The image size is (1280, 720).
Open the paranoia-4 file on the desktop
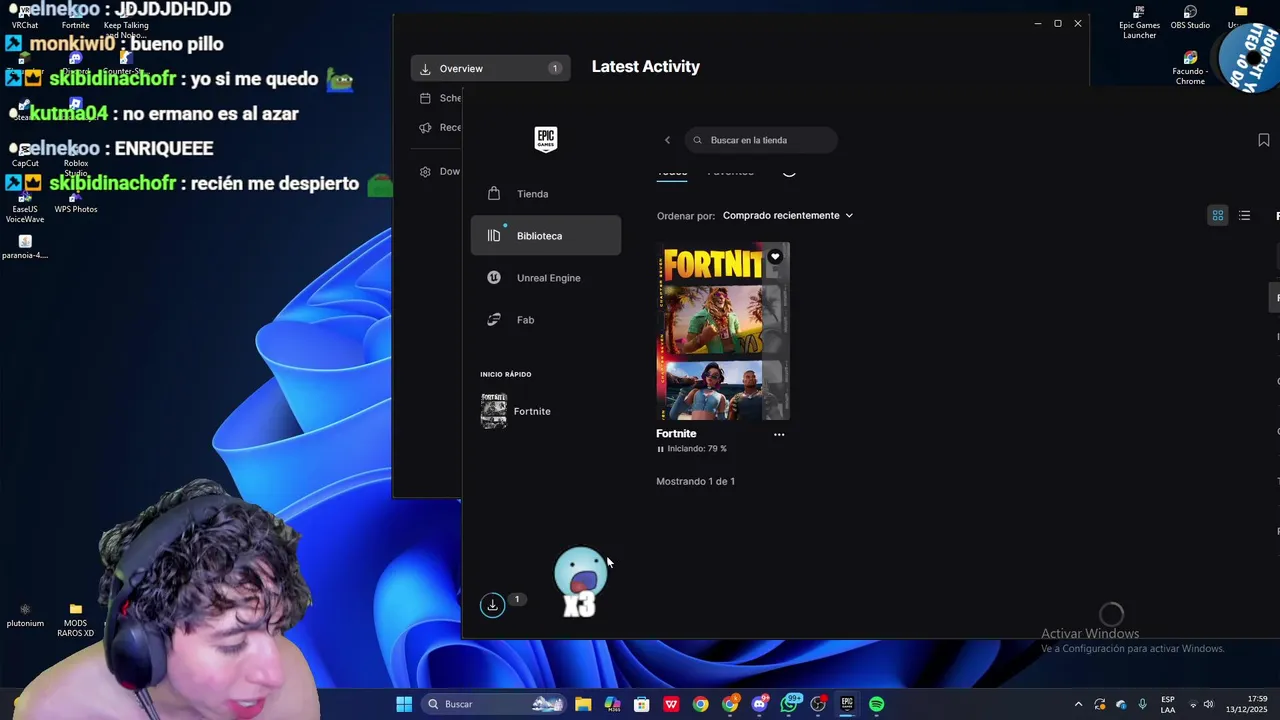click(25, 248)
